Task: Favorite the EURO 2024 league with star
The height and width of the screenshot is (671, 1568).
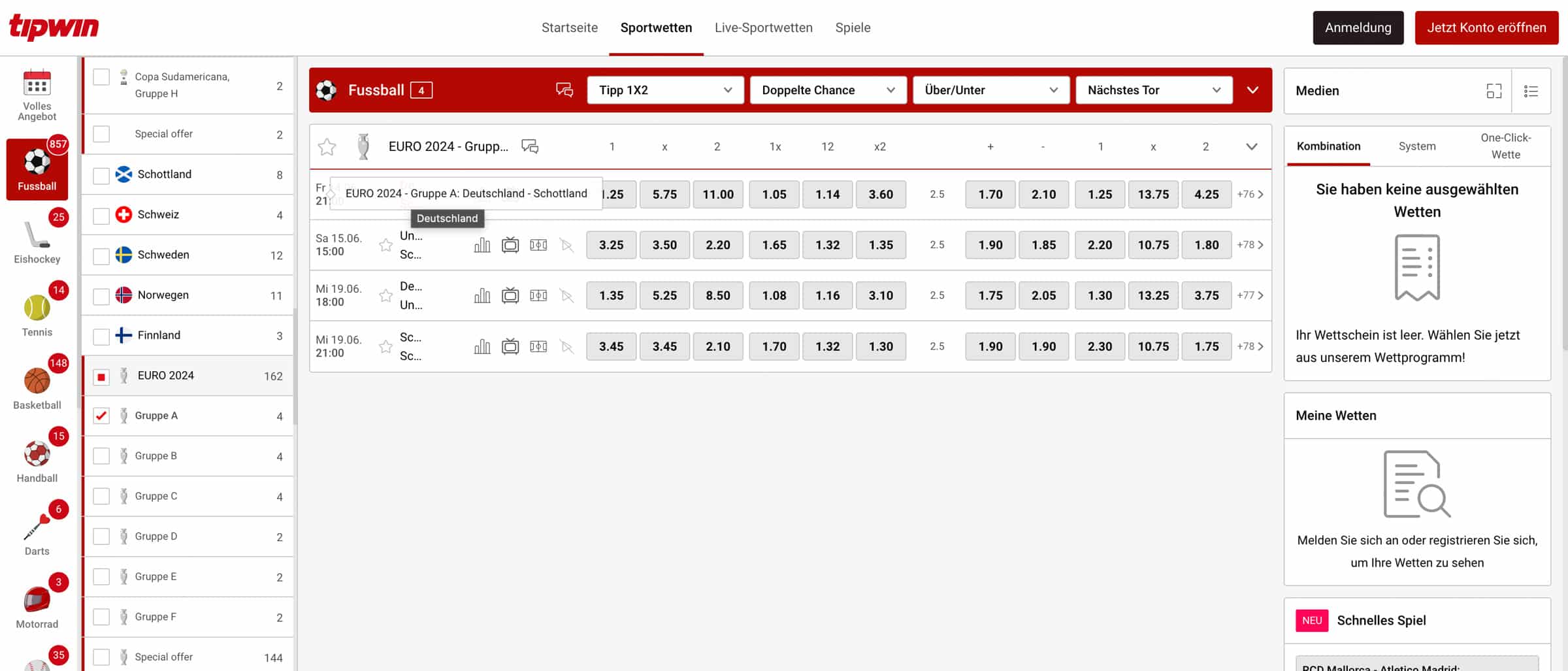Action: pos(327,146)
